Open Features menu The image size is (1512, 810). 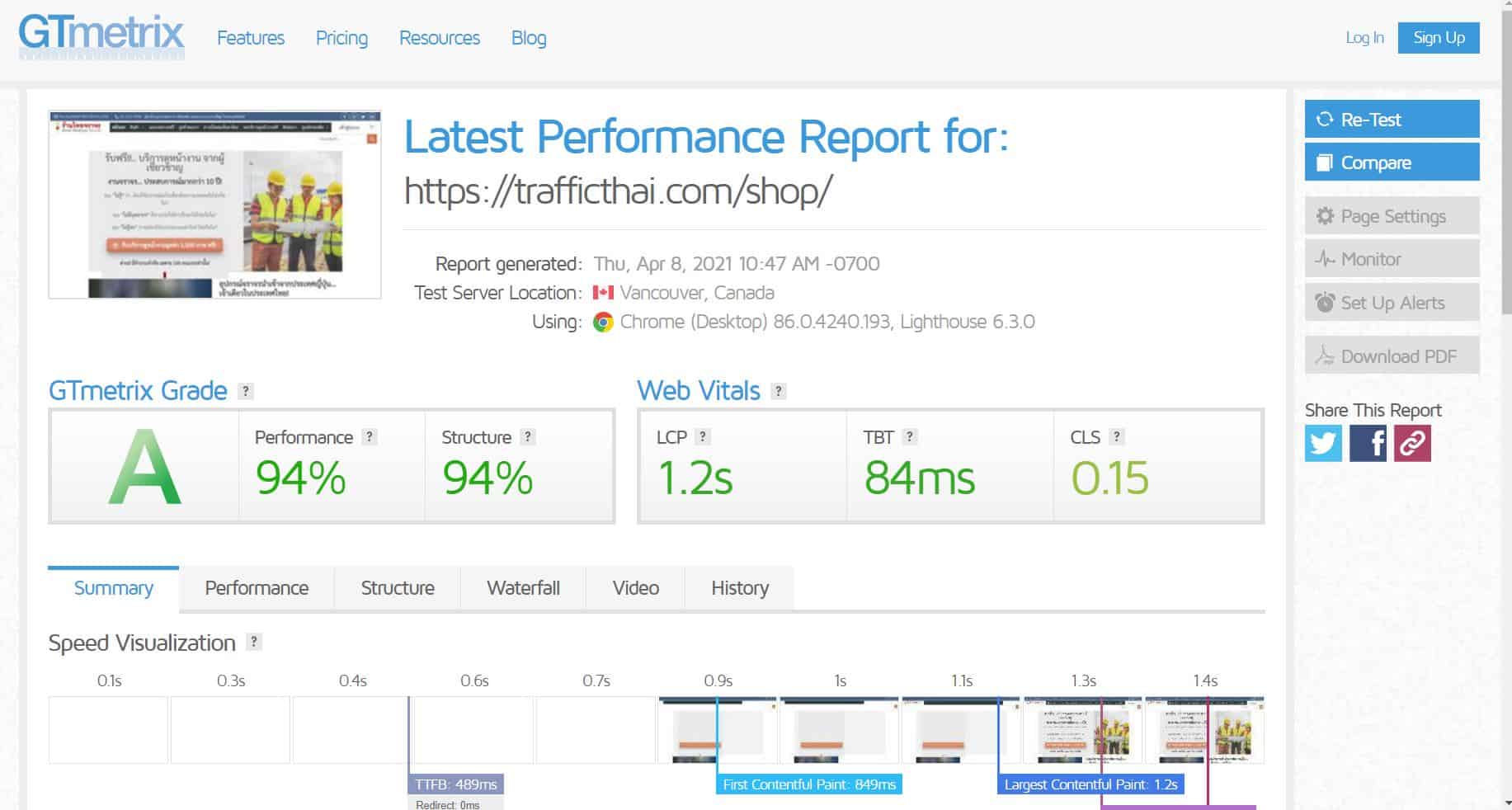[251, 38]
